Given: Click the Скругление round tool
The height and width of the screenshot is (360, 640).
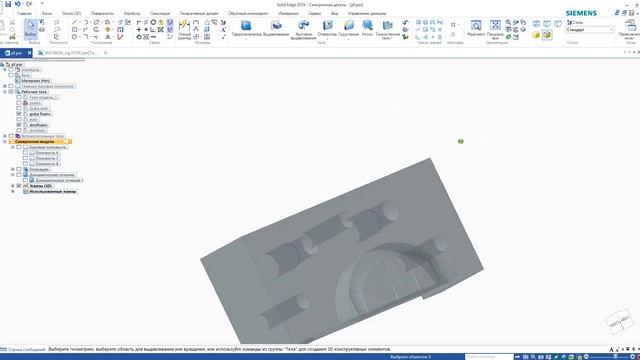Looking at the screenshot, I should coord(349,29).
